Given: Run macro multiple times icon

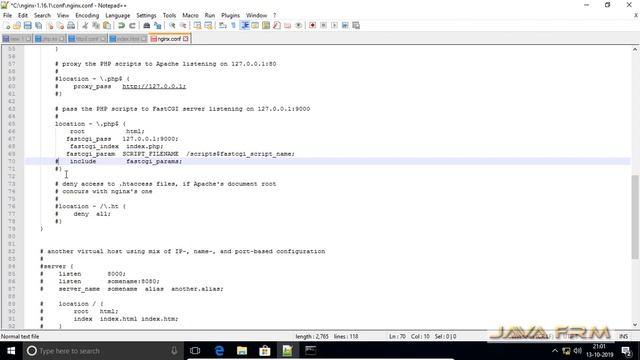Looking at the screenshot, I should pyautogui.click(x=345, y=25).
